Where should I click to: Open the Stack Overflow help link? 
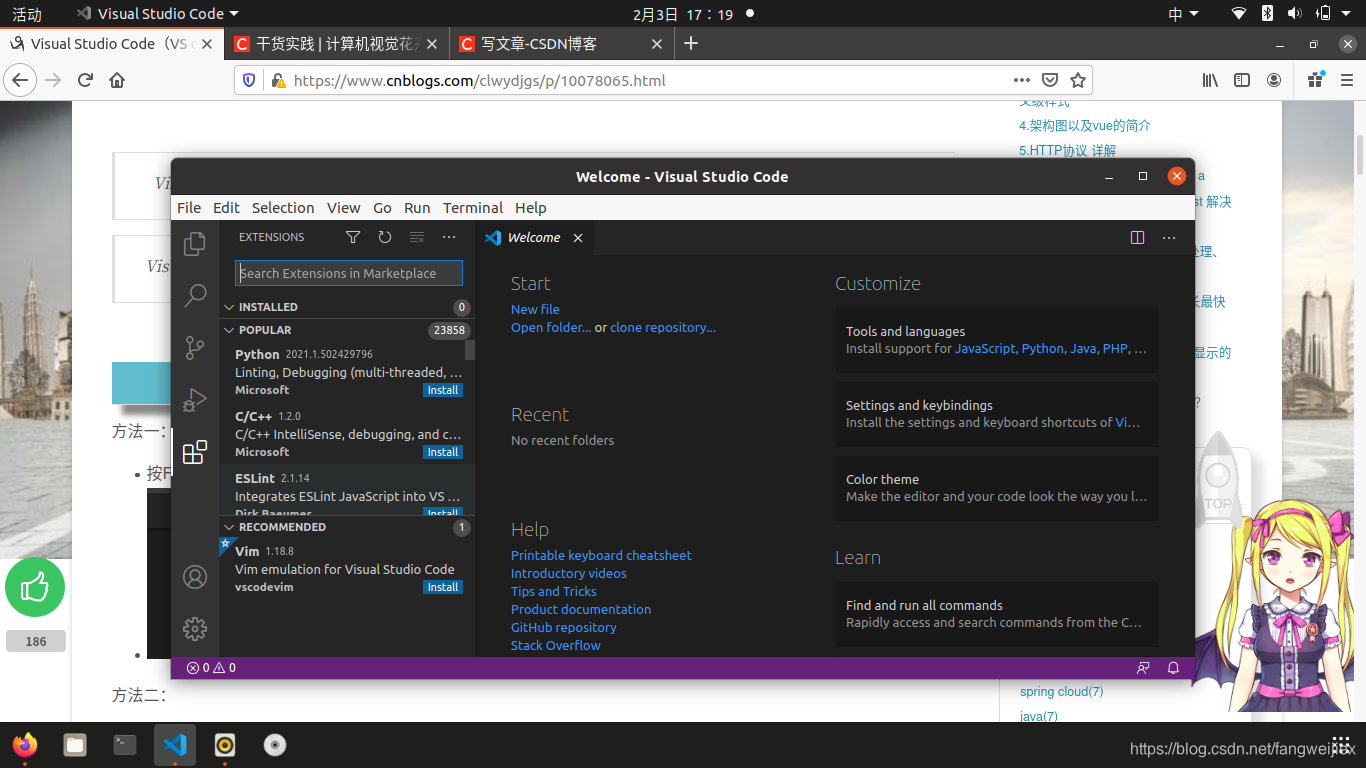point(556,645)
